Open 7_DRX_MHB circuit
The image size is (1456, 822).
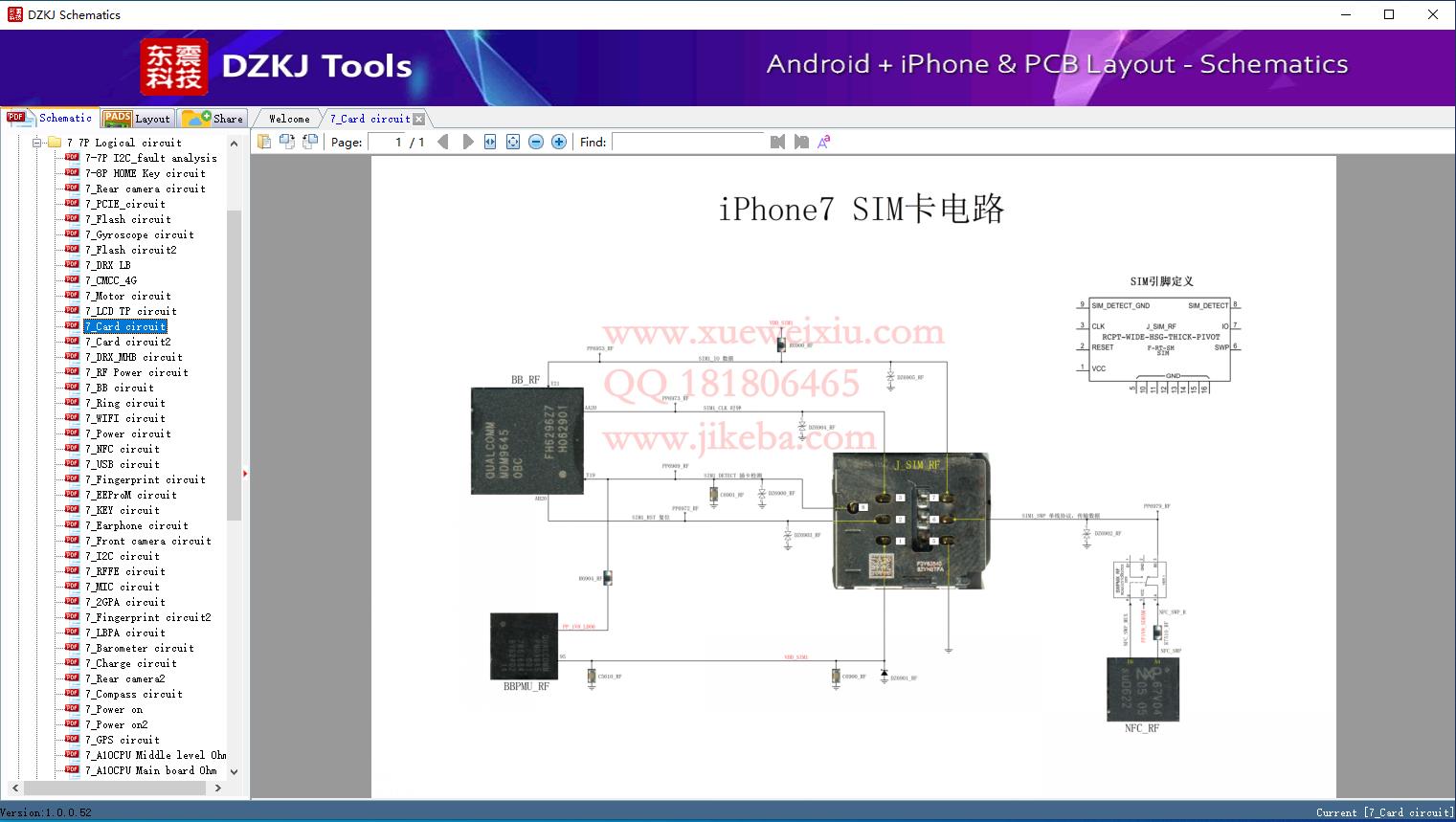(134, 357)
